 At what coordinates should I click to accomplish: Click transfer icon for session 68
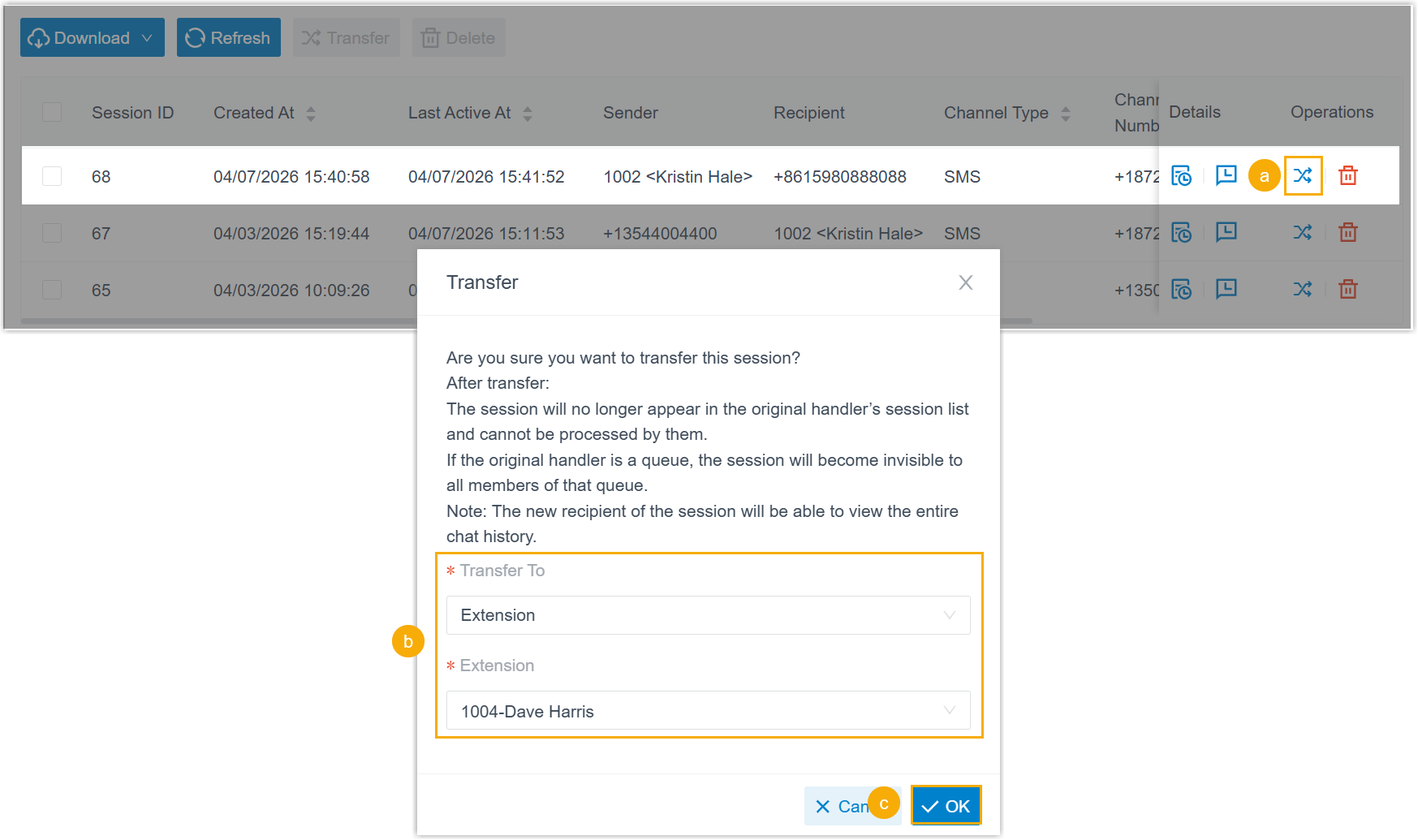point(1303,175)
